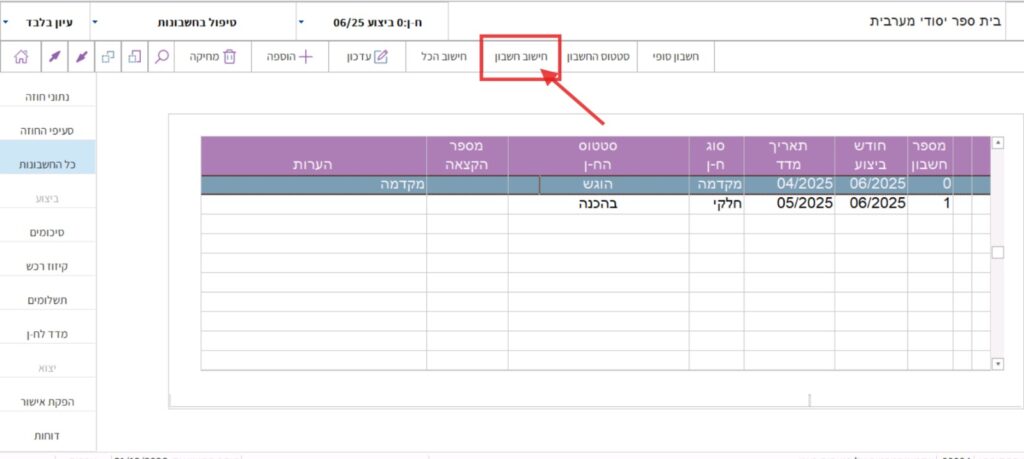Click the single-window icon beside the magnifier
Image resolution: width=1024 pixels, height=459 pixels.
[134, 57]
